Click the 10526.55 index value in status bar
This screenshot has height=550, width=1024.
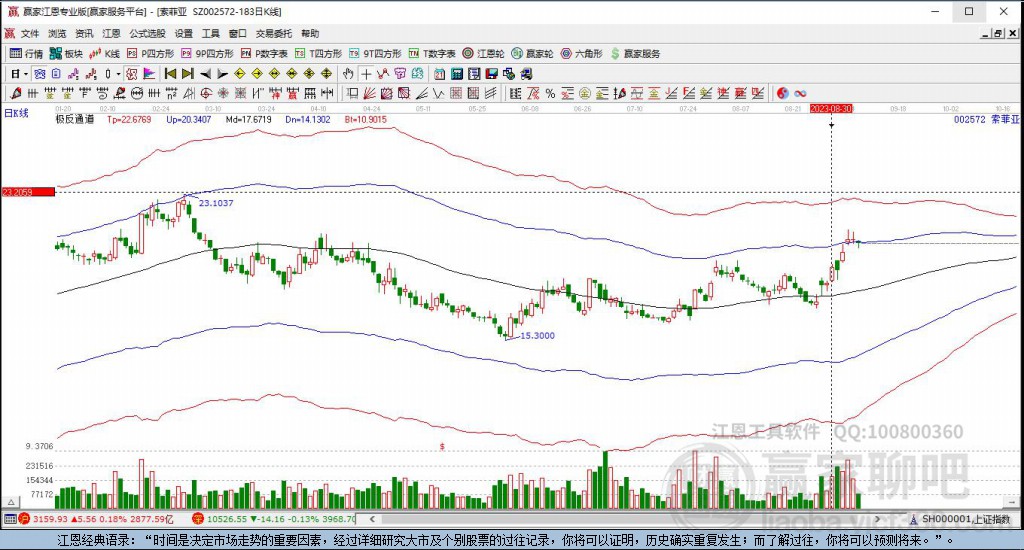226,519
